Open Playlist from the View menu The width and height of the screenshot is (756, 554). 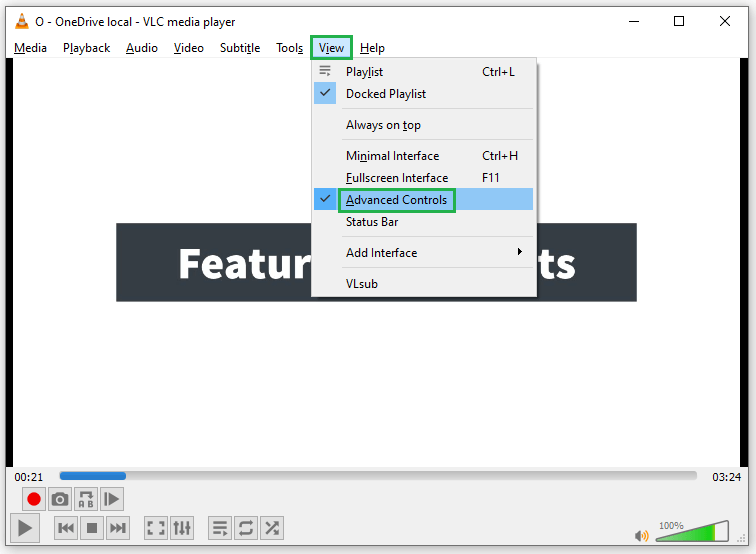(x=423, y=72)
